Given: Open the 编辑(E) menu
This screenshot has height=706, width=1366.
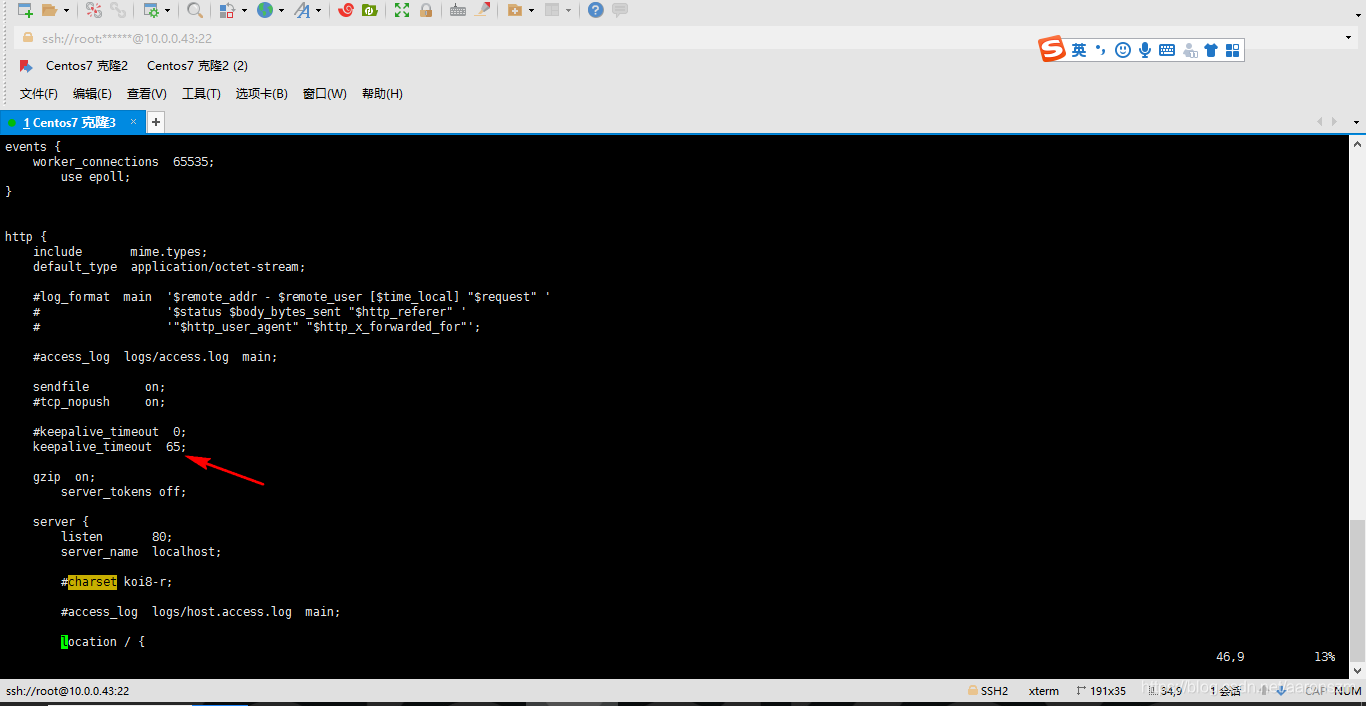Looking at the screenshot, I should click(92, 94).
